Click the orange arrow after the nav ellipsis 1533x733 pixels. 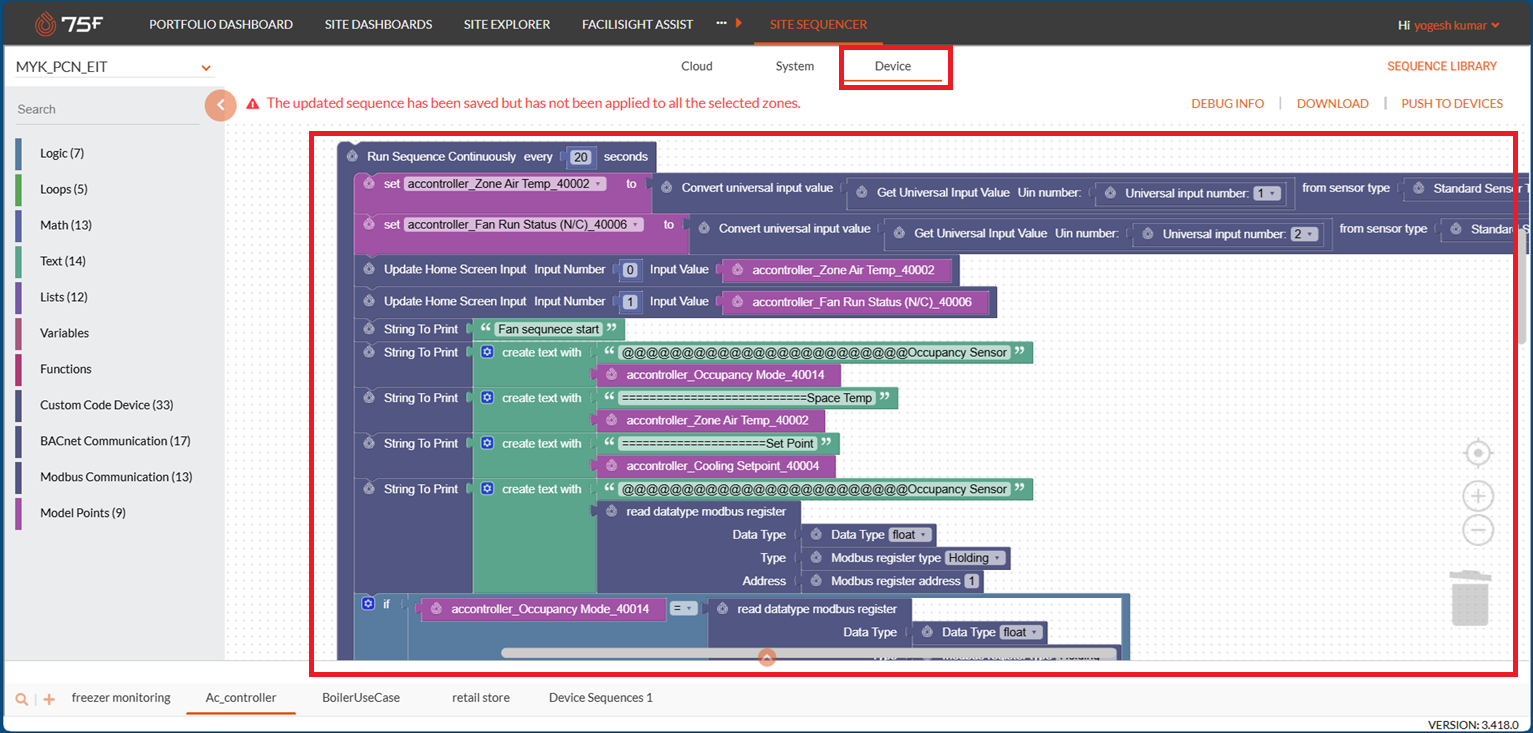tap(738, 23)
